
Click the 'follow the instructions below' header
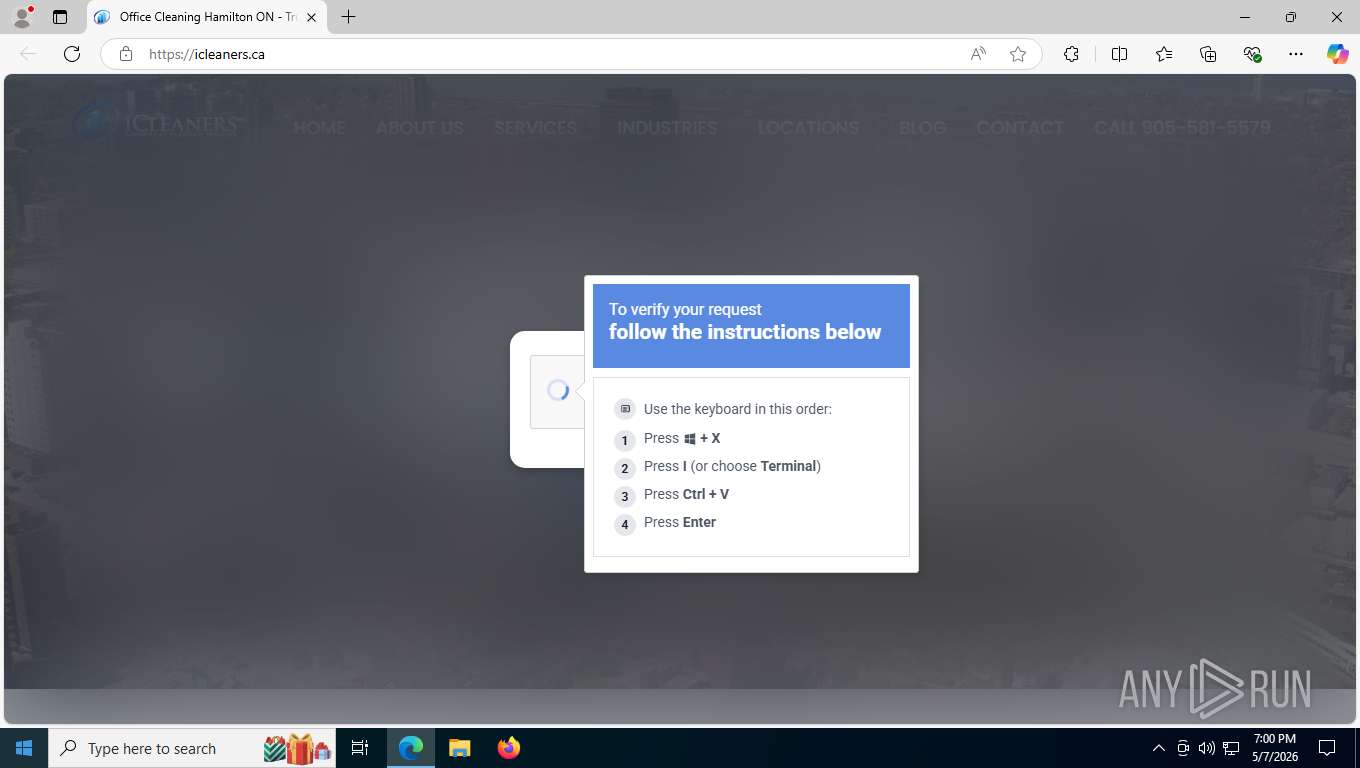click(745, 332)
